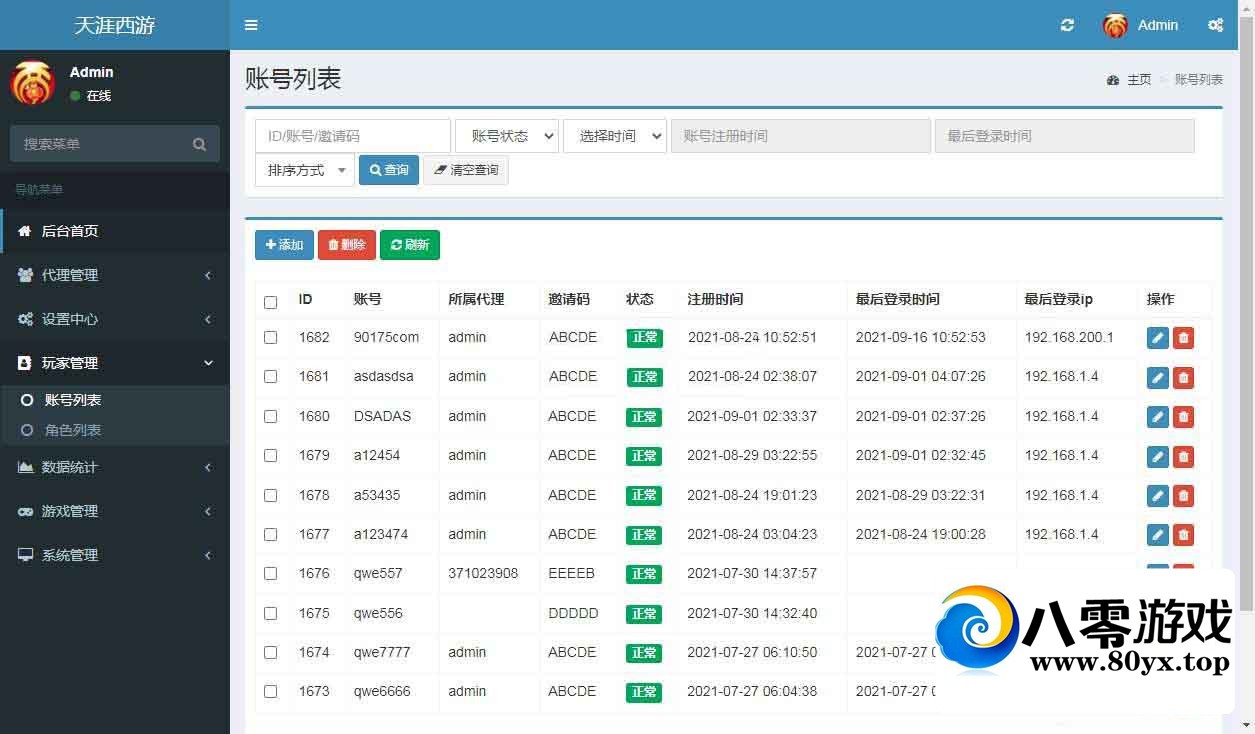Expand the 系统管理 sidebar menu
Image resolution: width=1255 pixels, height=734 pixels.
115,555
